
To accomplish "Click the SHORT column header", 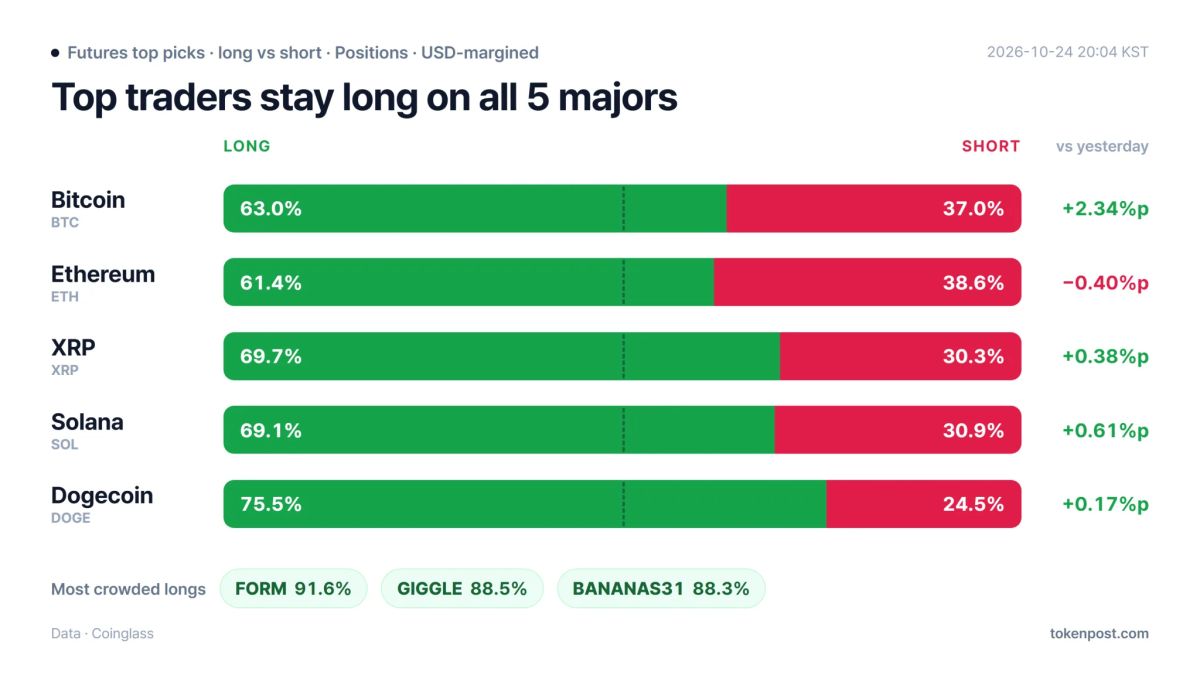I will (x=991, y=146).
